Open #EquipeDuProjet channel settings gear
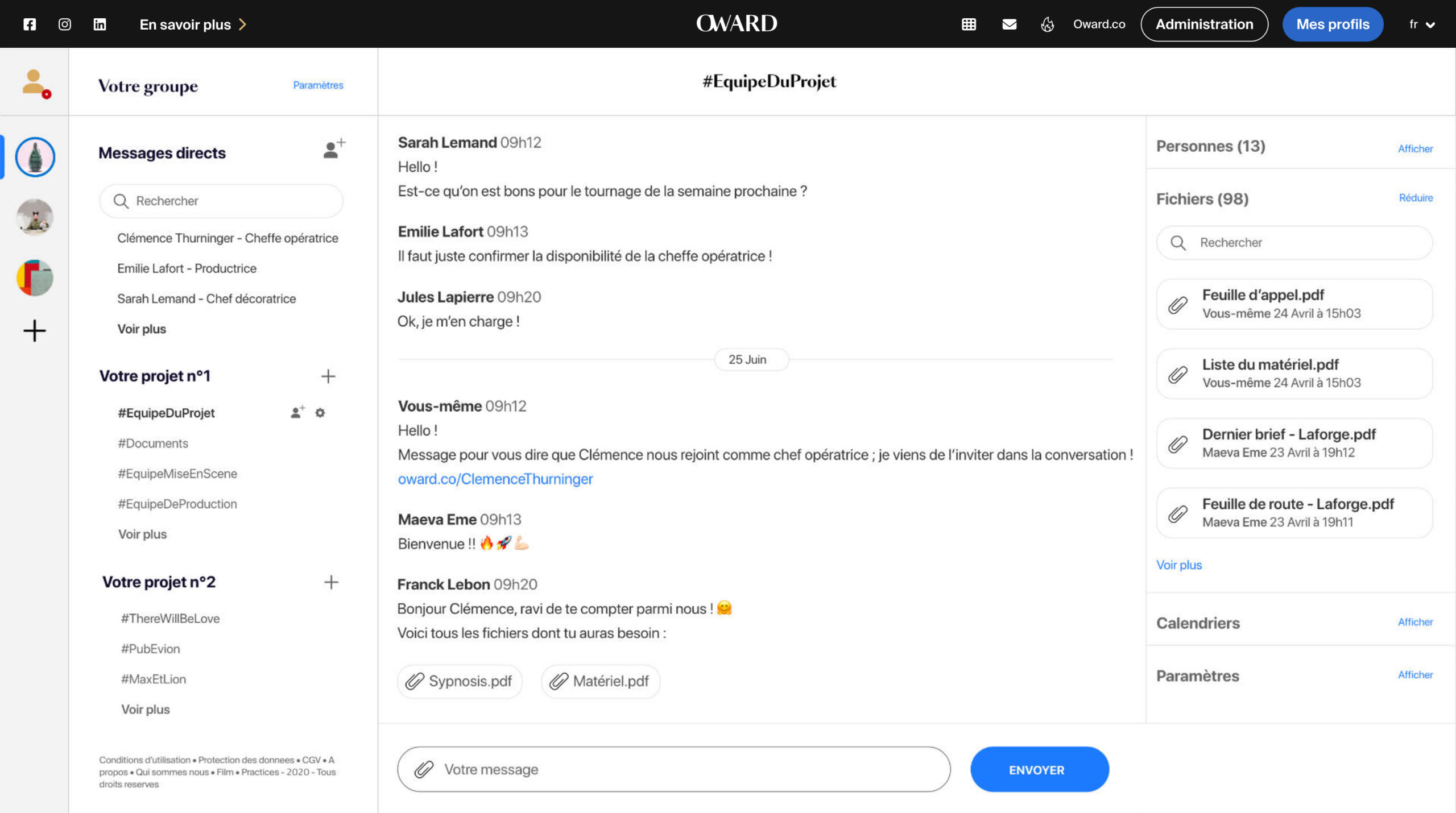 [320, 413]
